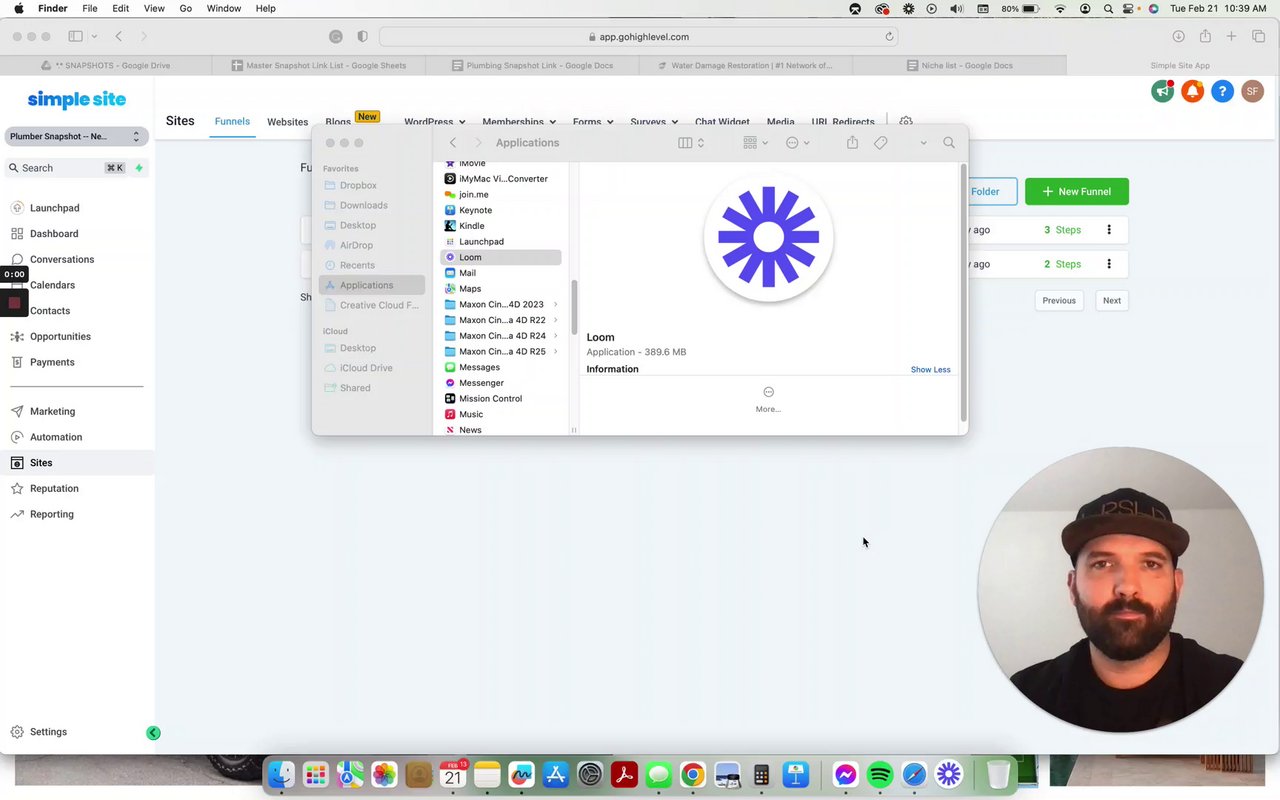1280x800 pixels.
Task: Open Finder group-by dropdown
Action: 755,143
